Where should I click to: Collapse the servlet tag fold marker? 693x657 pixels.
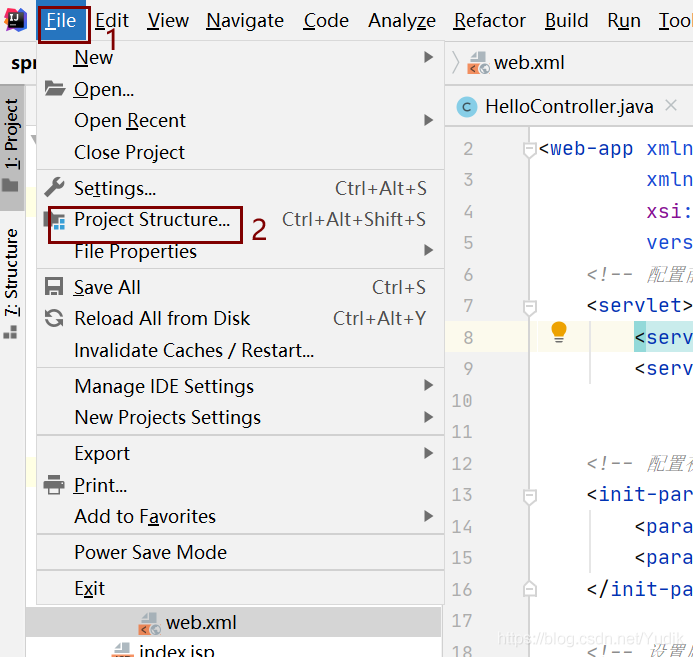[x=531, y=306]
